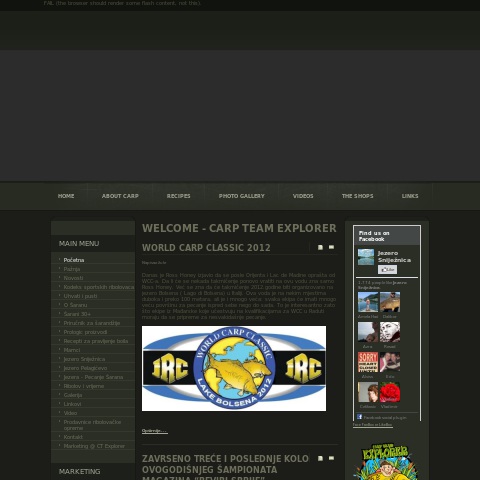
Task: Open Kontakt in the main menu
Action: tap(73, 437)
